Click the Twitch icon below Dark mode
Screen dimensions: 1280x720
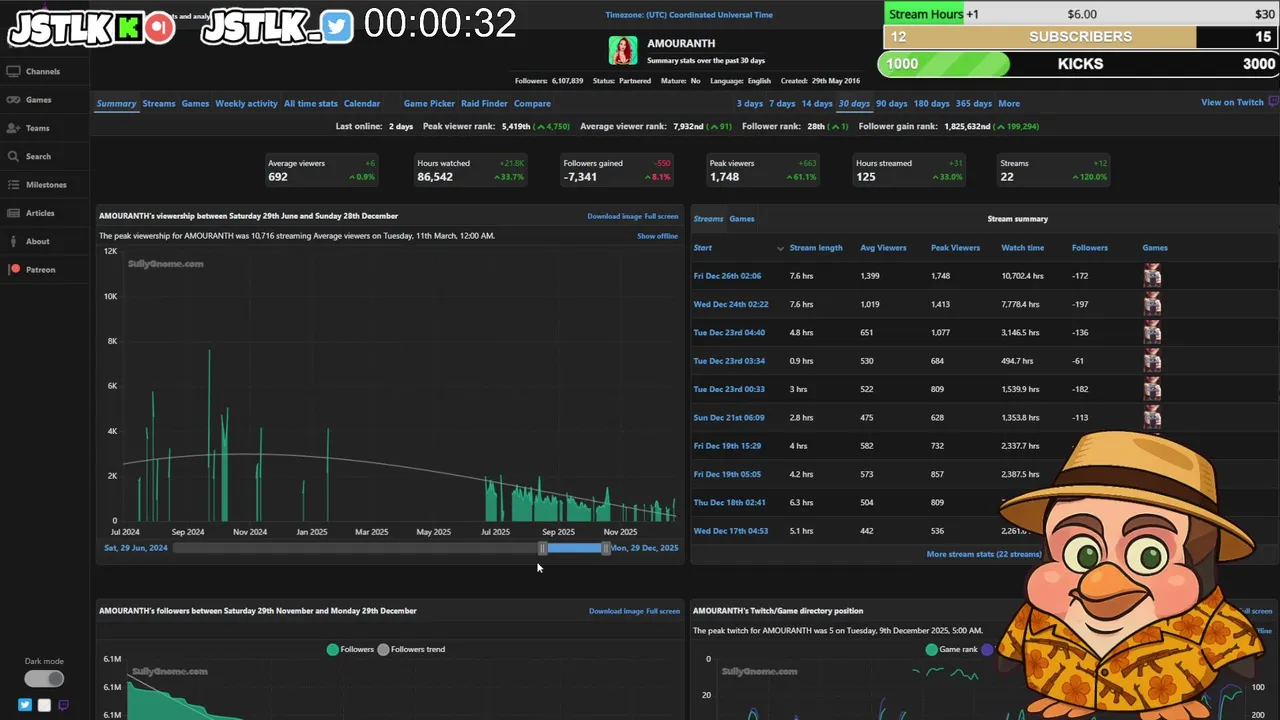click(x=63, y=705)
